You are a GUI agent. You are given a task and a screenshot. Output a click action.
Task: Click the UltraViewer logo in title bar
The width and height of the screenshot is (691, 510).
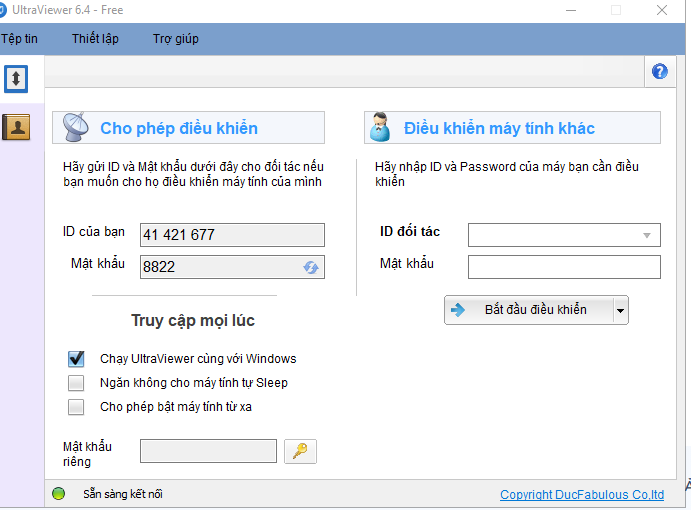(x=3, y=10)
